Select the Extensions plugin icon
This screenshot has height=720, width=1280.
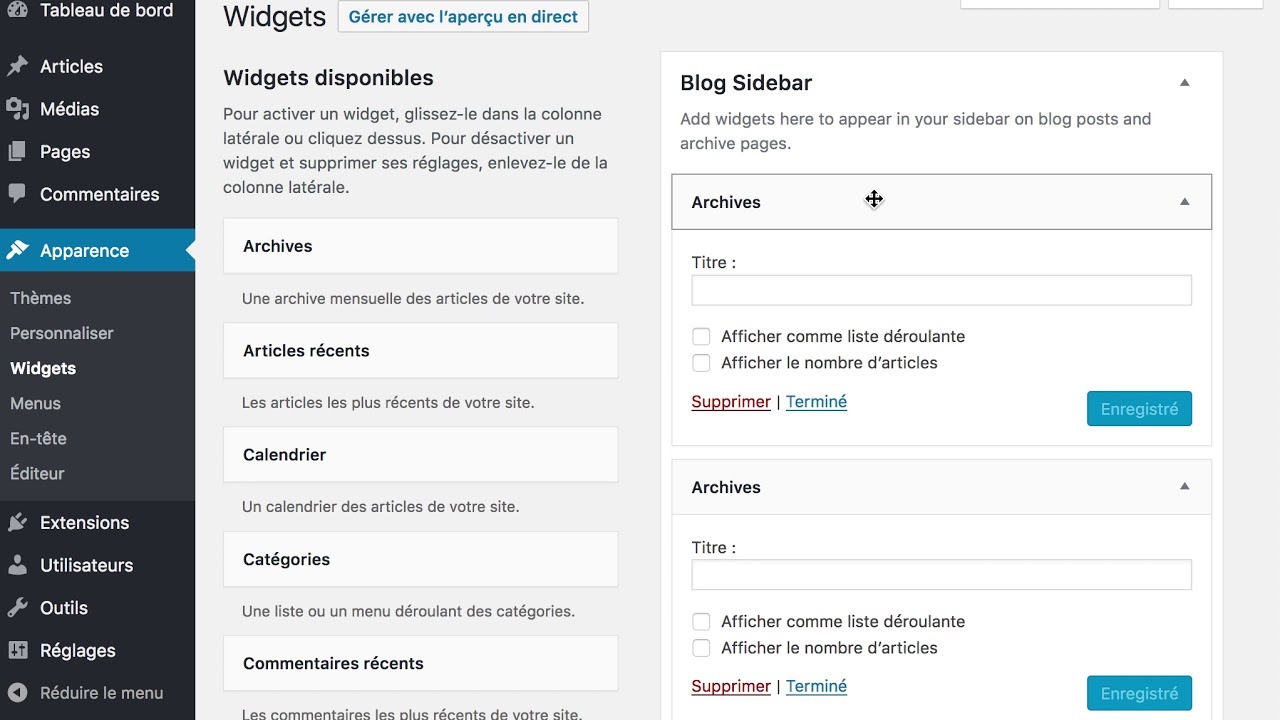pos(17,522)
